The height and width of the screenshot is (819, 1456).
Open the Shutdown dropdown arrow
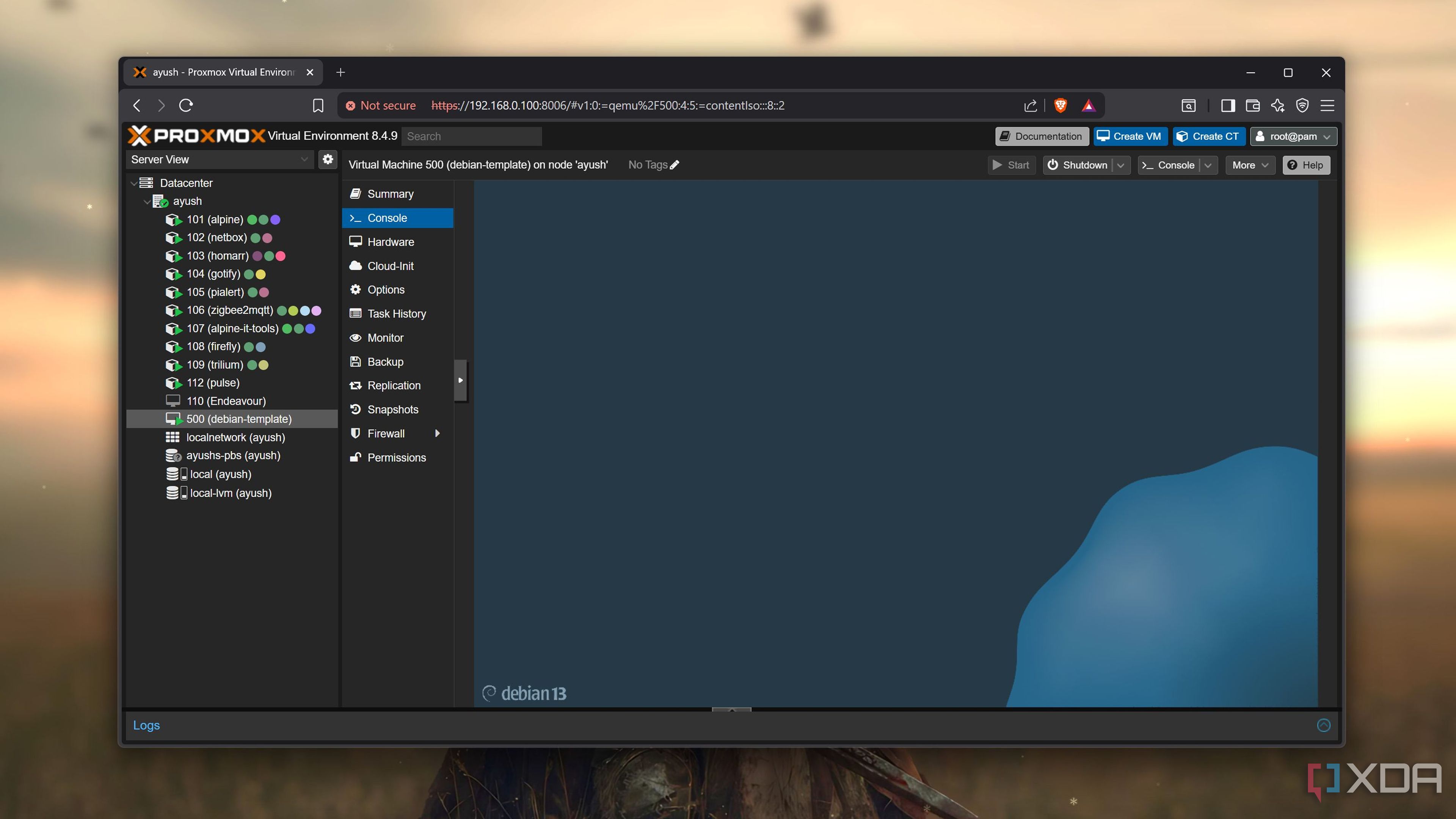1121,165
